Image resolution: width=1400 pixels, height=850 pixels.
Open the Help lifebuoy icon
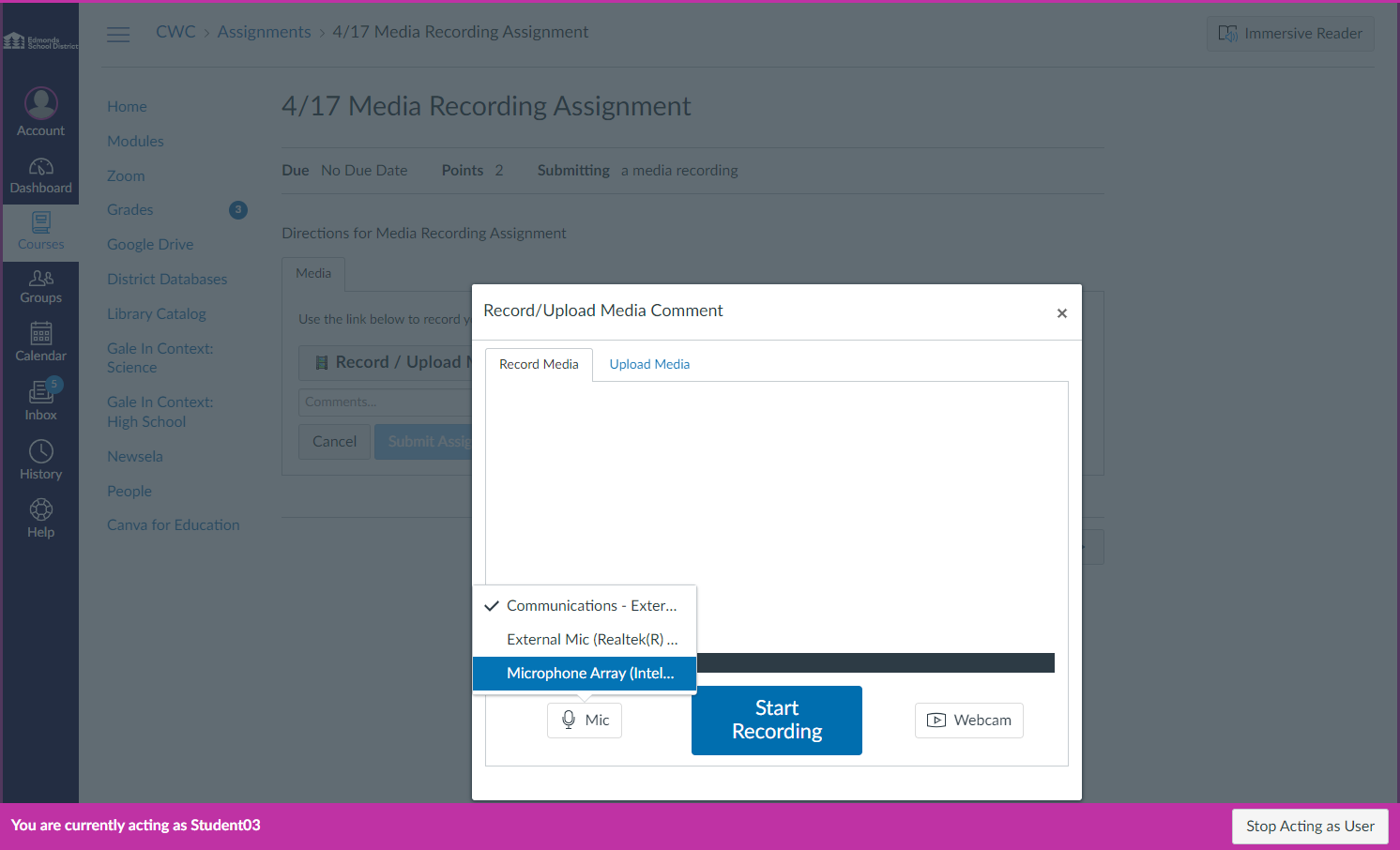click(x=40, y=518)
